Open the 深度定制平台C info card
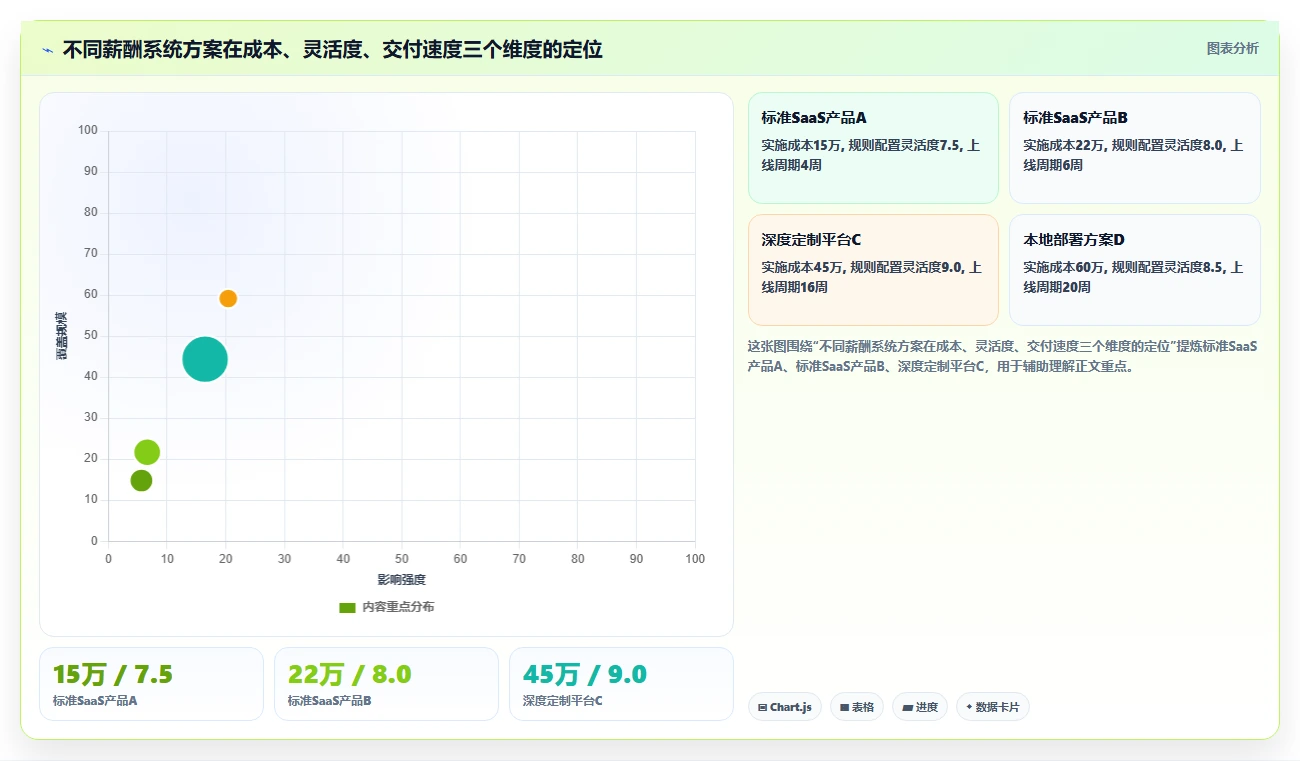 coord(873,270)
